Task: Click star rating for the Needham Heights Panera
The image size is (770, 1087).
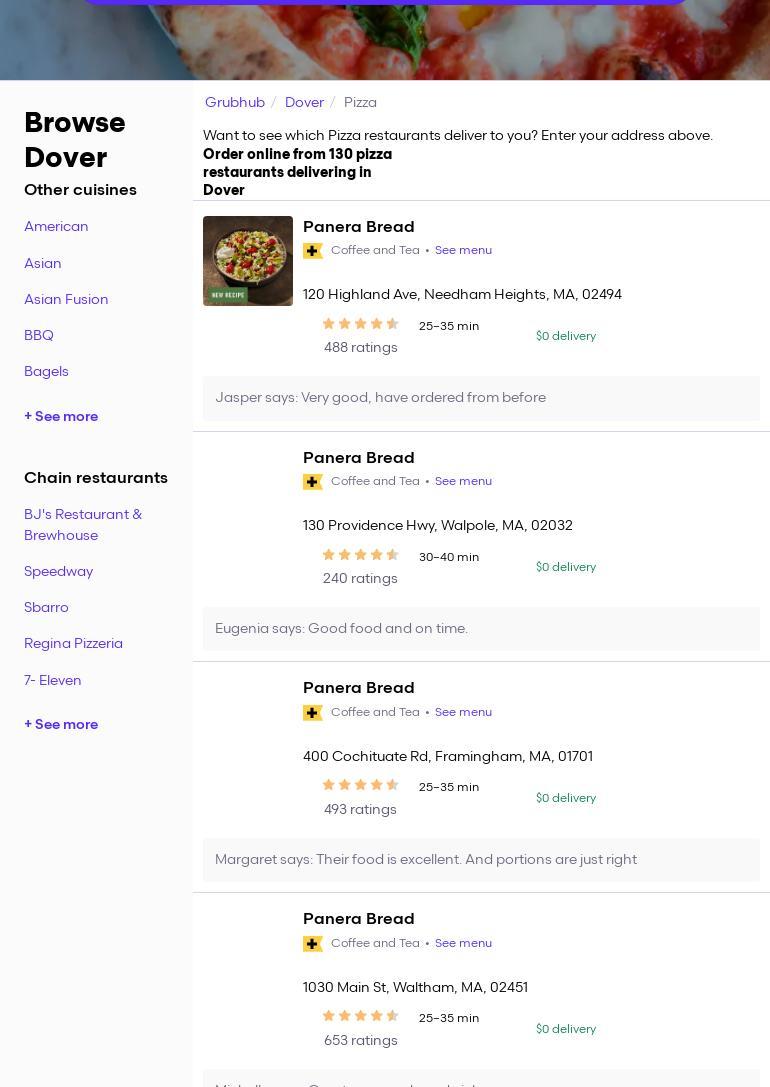Action: point(360,324)
